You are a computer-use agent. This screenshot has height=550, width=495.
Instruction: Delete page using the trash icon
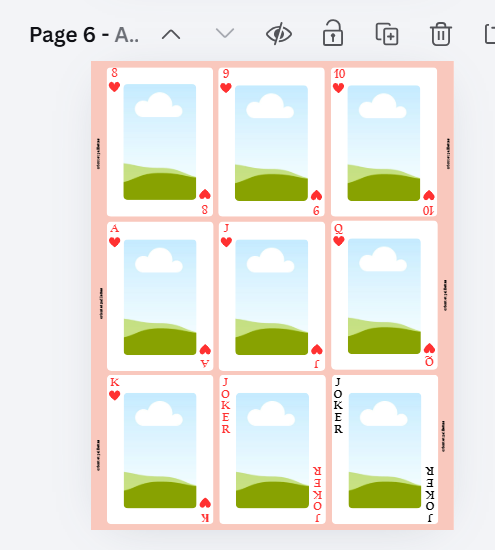441,34
